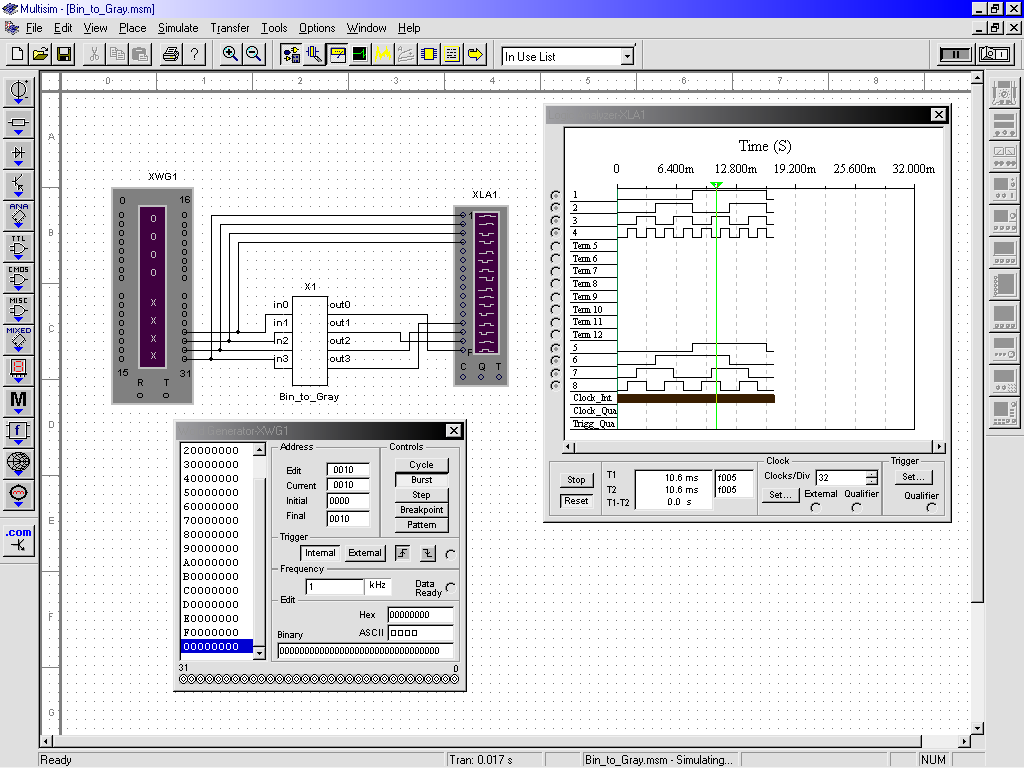The image size is (1024, 768).
Task: Open the MIXED component bin
Action: pyautogui.click(x=18, y=340)
